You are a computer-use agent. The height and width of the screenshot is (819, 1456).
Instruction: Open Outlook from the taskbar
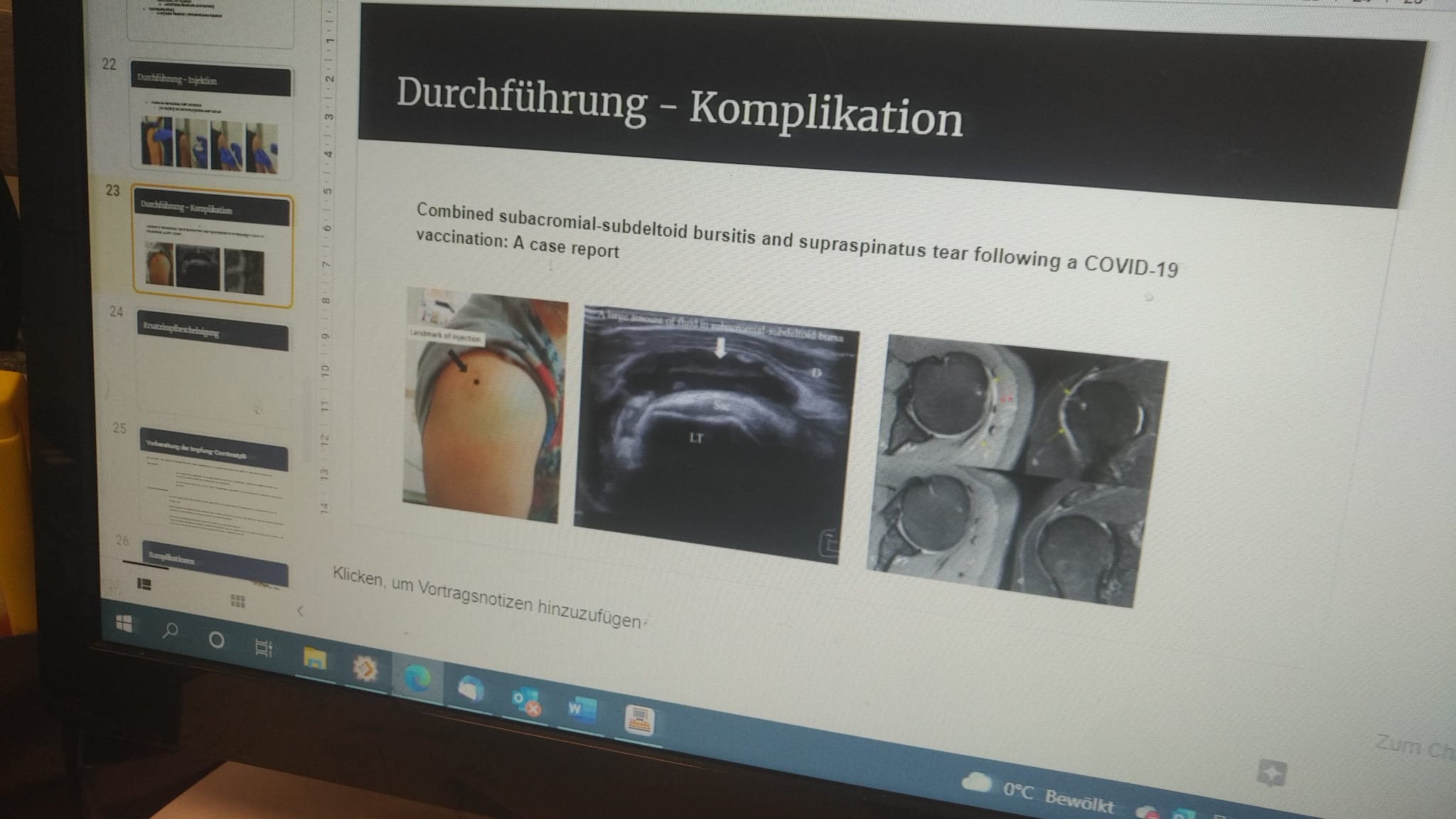point(527,702)
